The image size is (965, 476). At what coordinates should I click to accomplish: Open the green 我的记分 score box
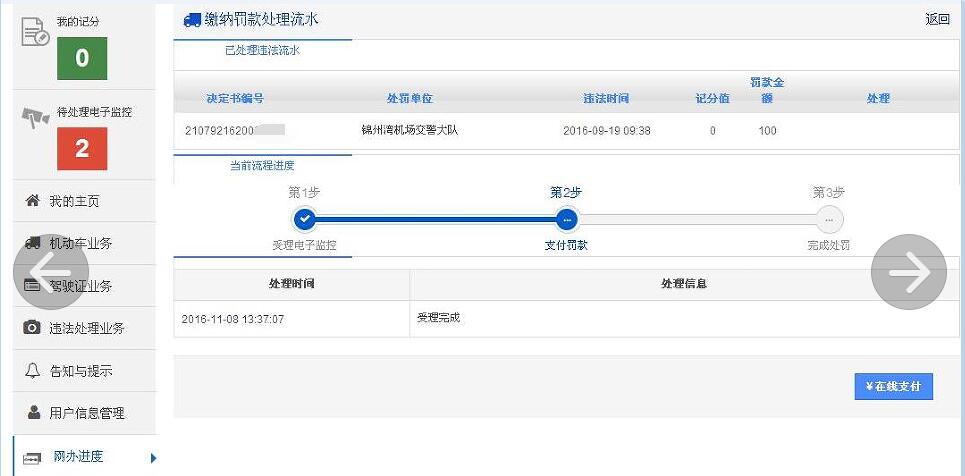(x=82, y=58)
